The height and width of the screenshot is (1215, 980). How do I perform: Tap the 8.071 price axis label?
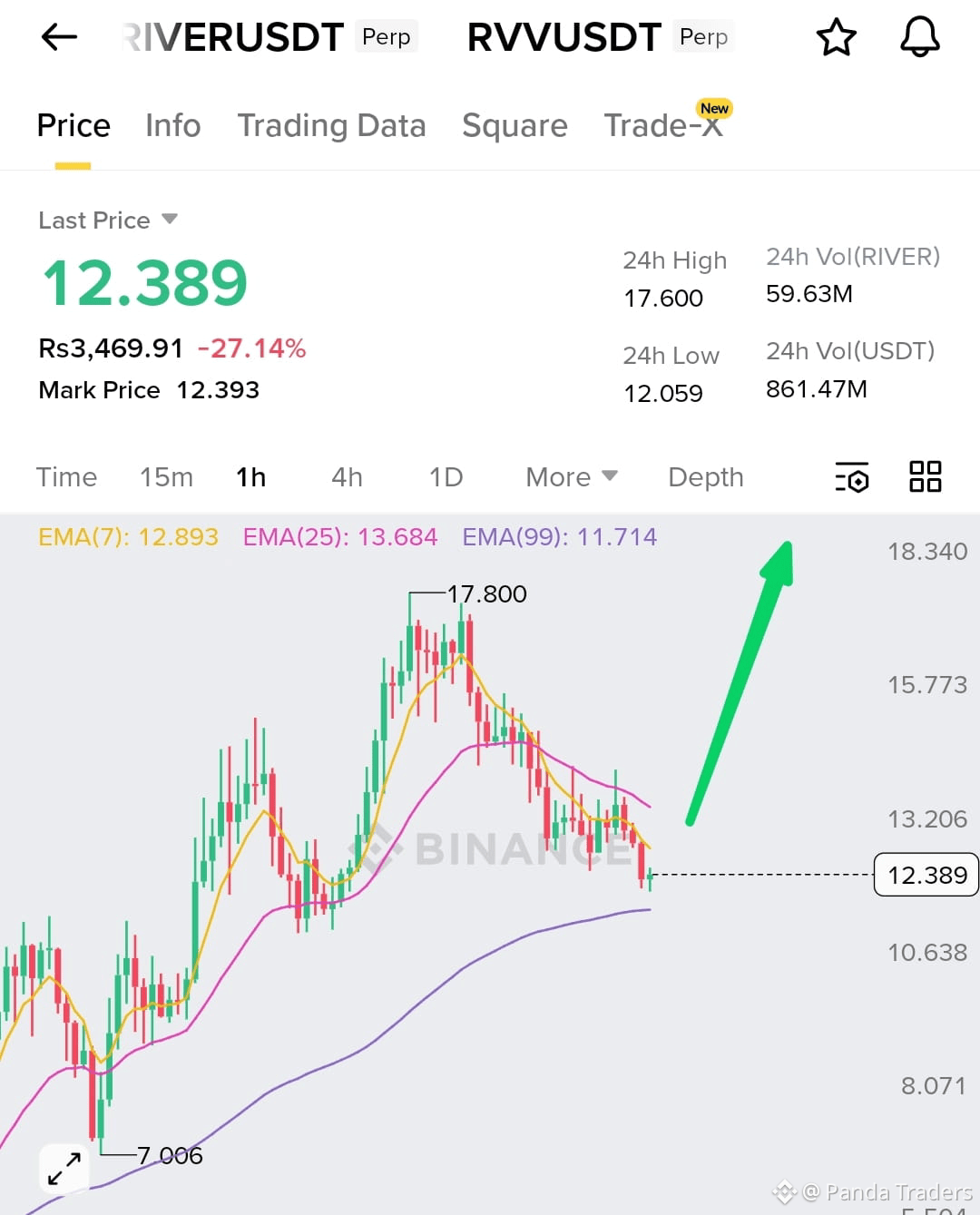(x=933, y=1085)
